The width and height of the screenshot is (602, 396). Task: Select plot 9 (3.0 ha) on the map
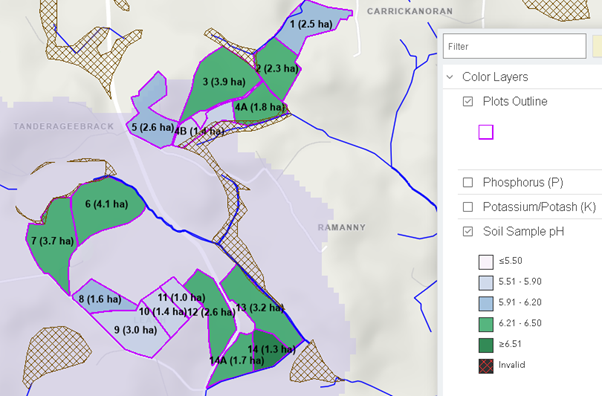135,330
